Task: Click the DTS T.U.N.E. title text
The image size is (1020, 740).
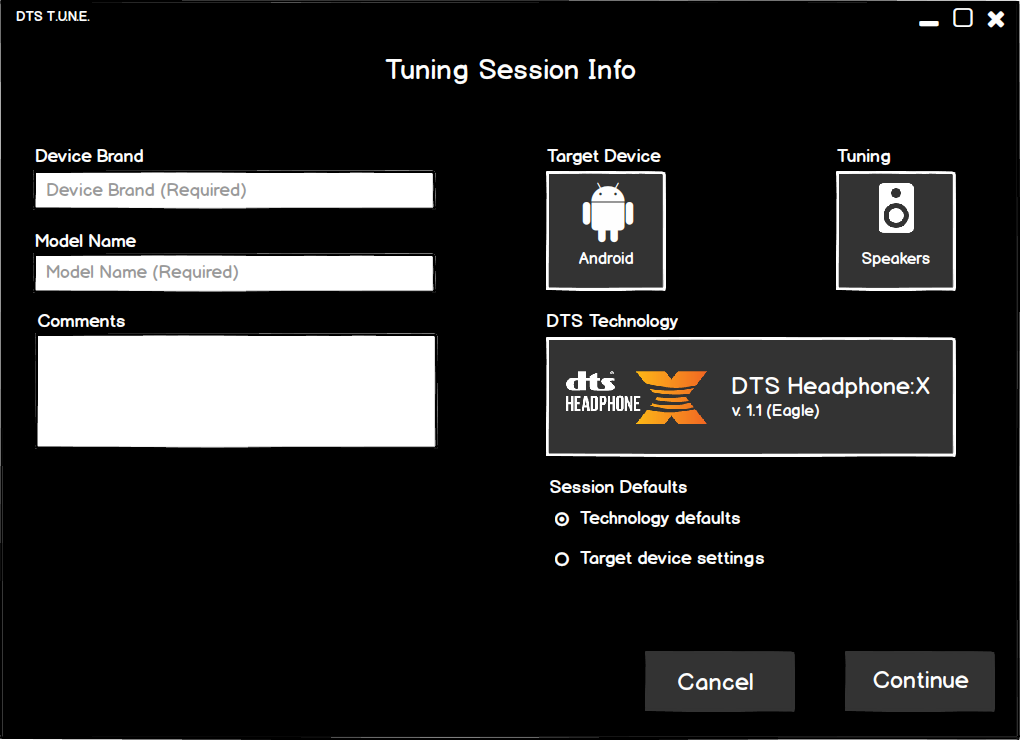Action: click(x=53, y=16)
